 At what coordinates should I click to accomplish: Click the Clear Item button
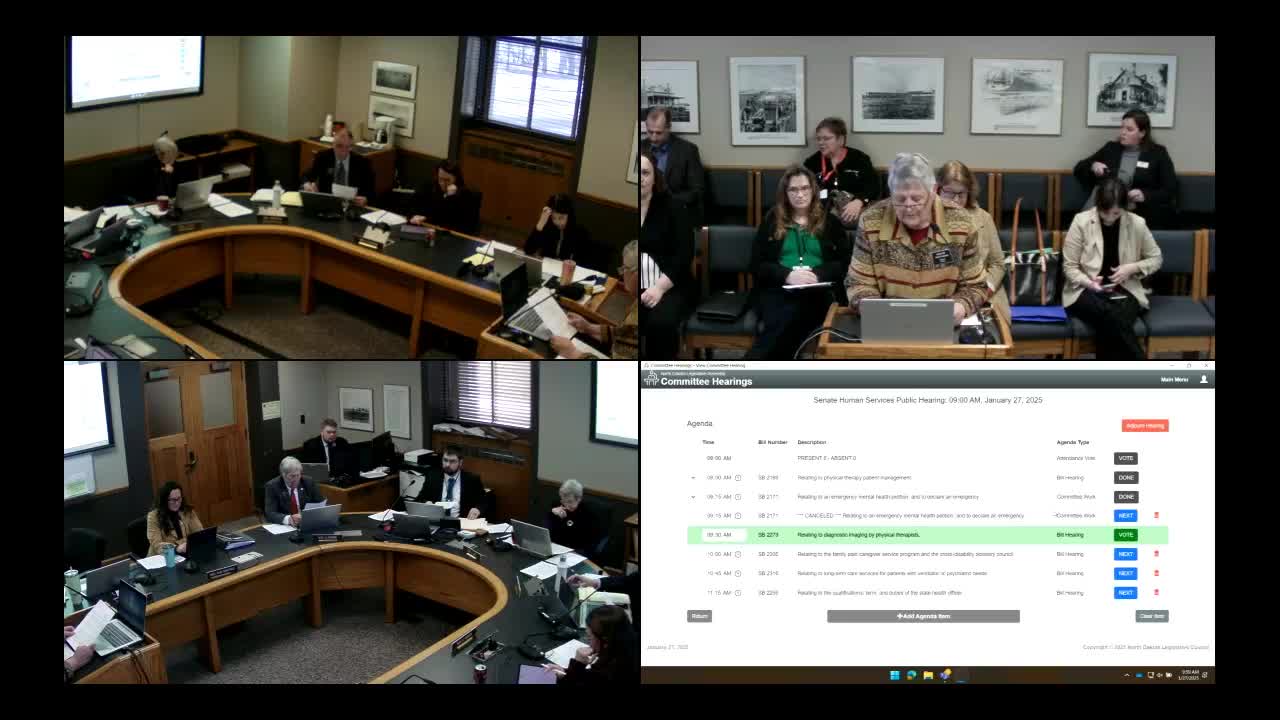click(1152, 616)
